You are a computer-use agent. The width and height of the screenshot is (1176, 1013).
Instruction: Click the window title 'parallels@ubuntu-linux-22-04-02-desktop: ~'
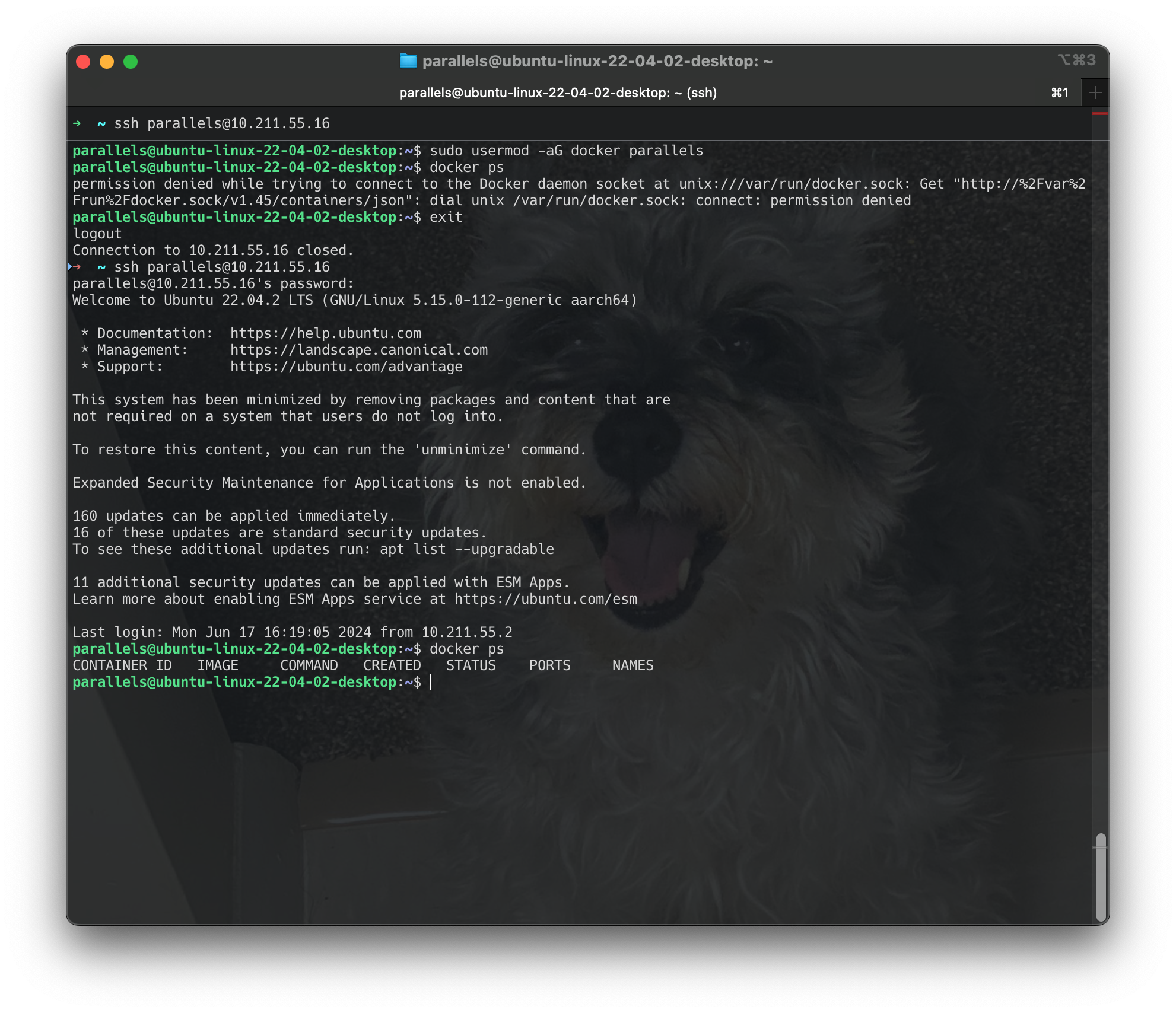(x=597, y=61)
